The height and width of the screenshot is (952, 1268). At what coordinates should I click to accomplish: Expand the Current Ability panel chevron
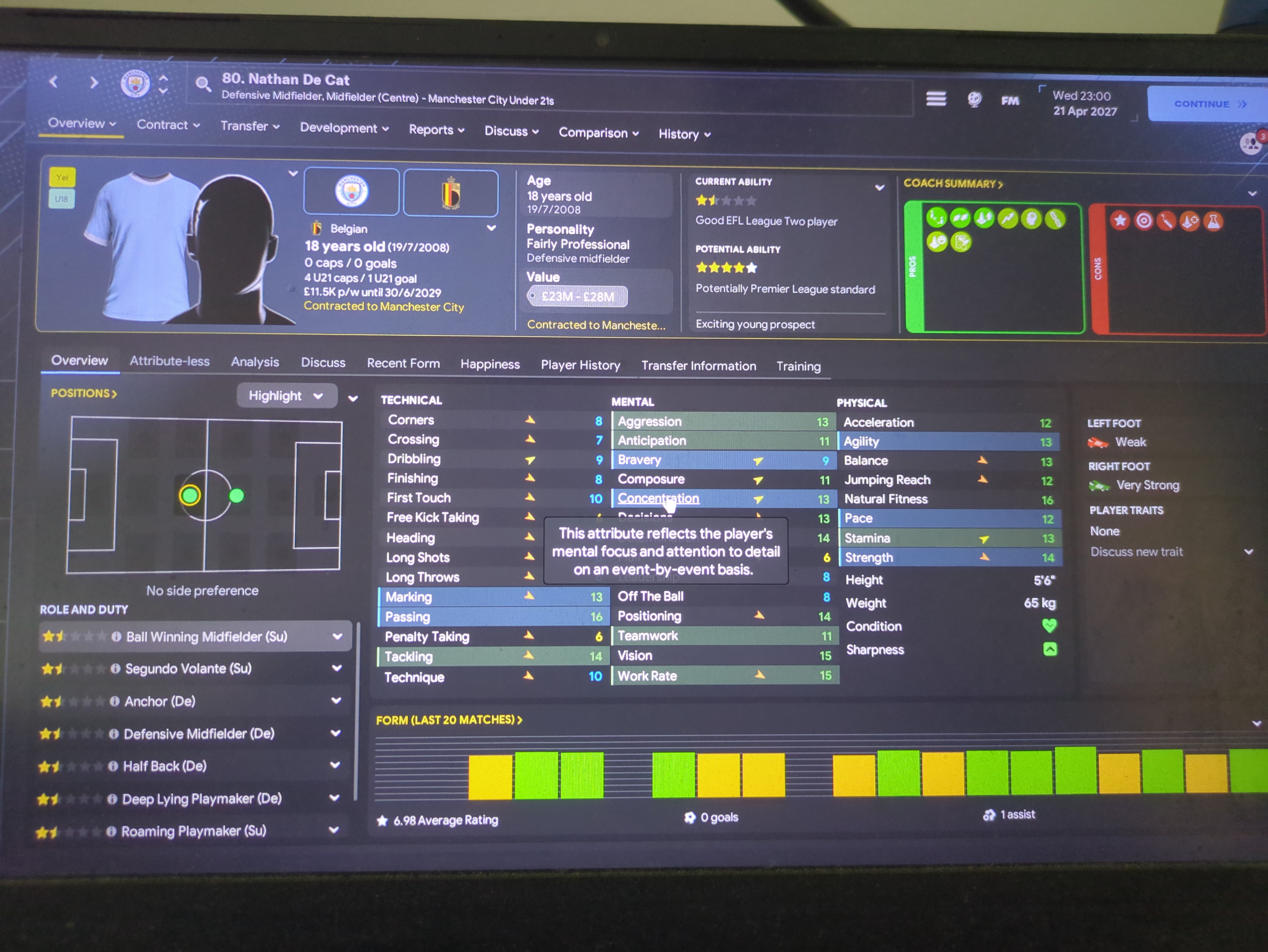tap(879, 188)
